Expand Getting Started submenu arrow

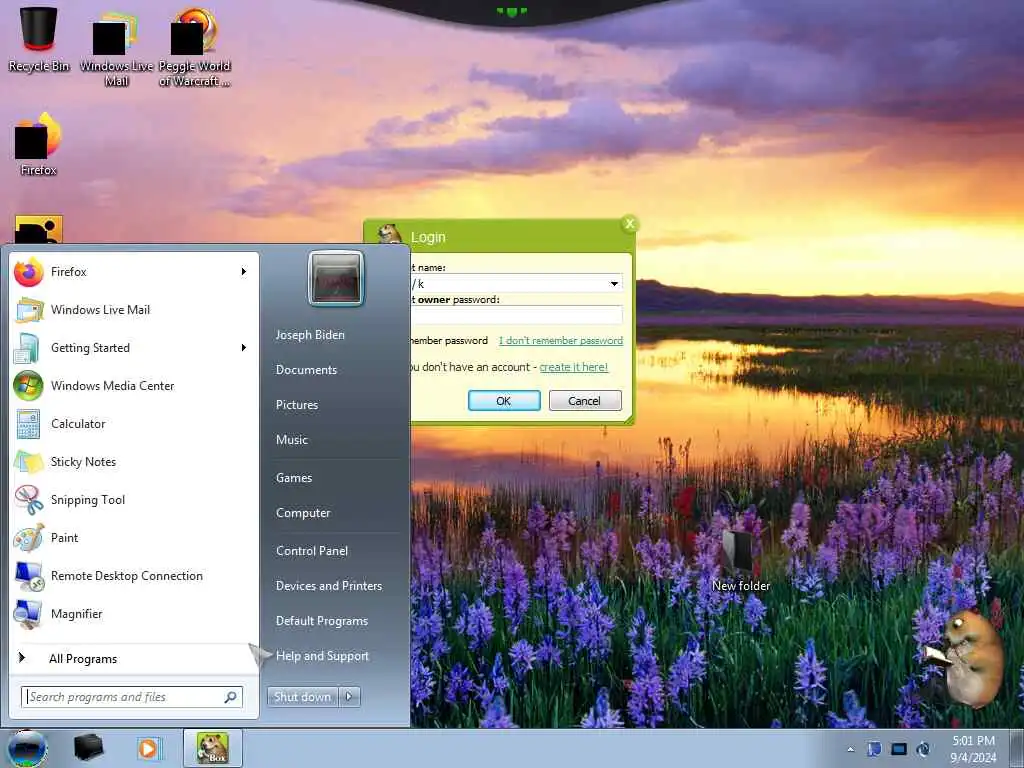(x=244, y=347)
